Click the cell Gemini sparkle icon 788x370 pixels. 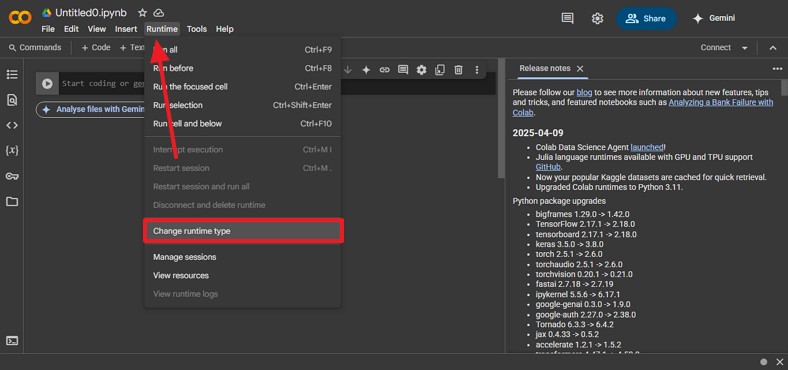(366, 70)
